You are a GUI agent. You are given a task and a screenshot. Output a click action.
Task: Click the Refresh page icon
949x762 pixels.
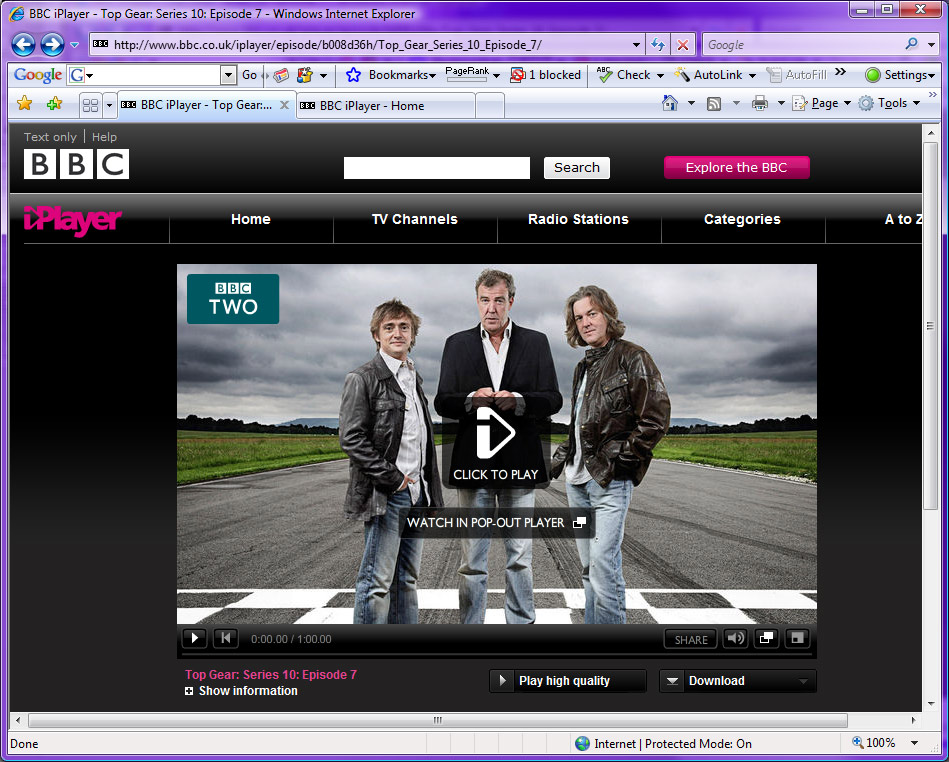point(658,45)
